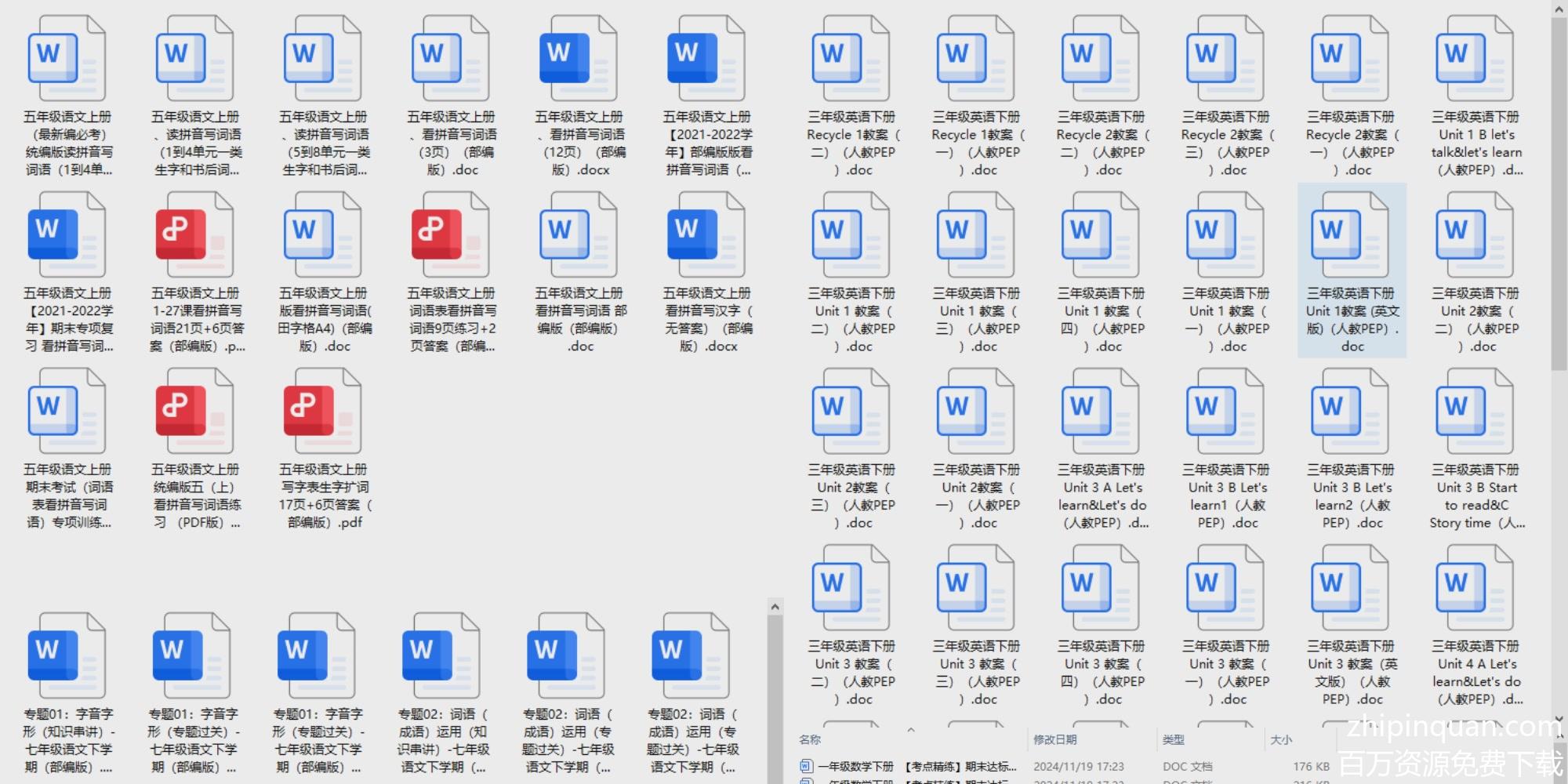Select Word icon for Unit 3 教案（二）
1568x784 pixels.
point(851,589)
